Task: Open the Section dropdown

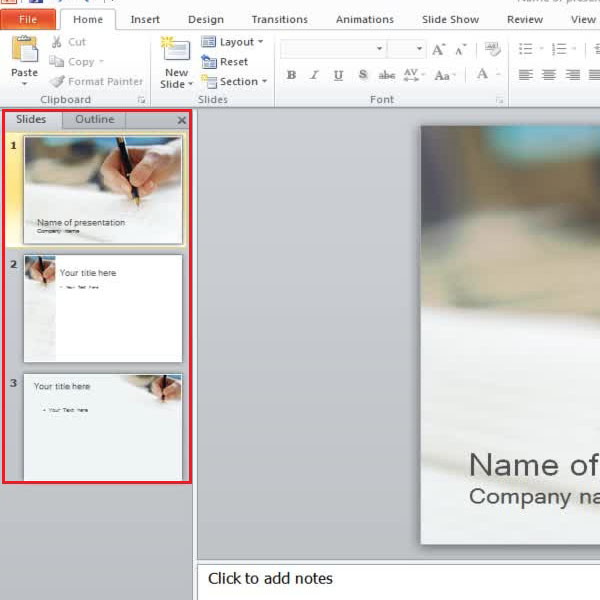Action: 234,82
